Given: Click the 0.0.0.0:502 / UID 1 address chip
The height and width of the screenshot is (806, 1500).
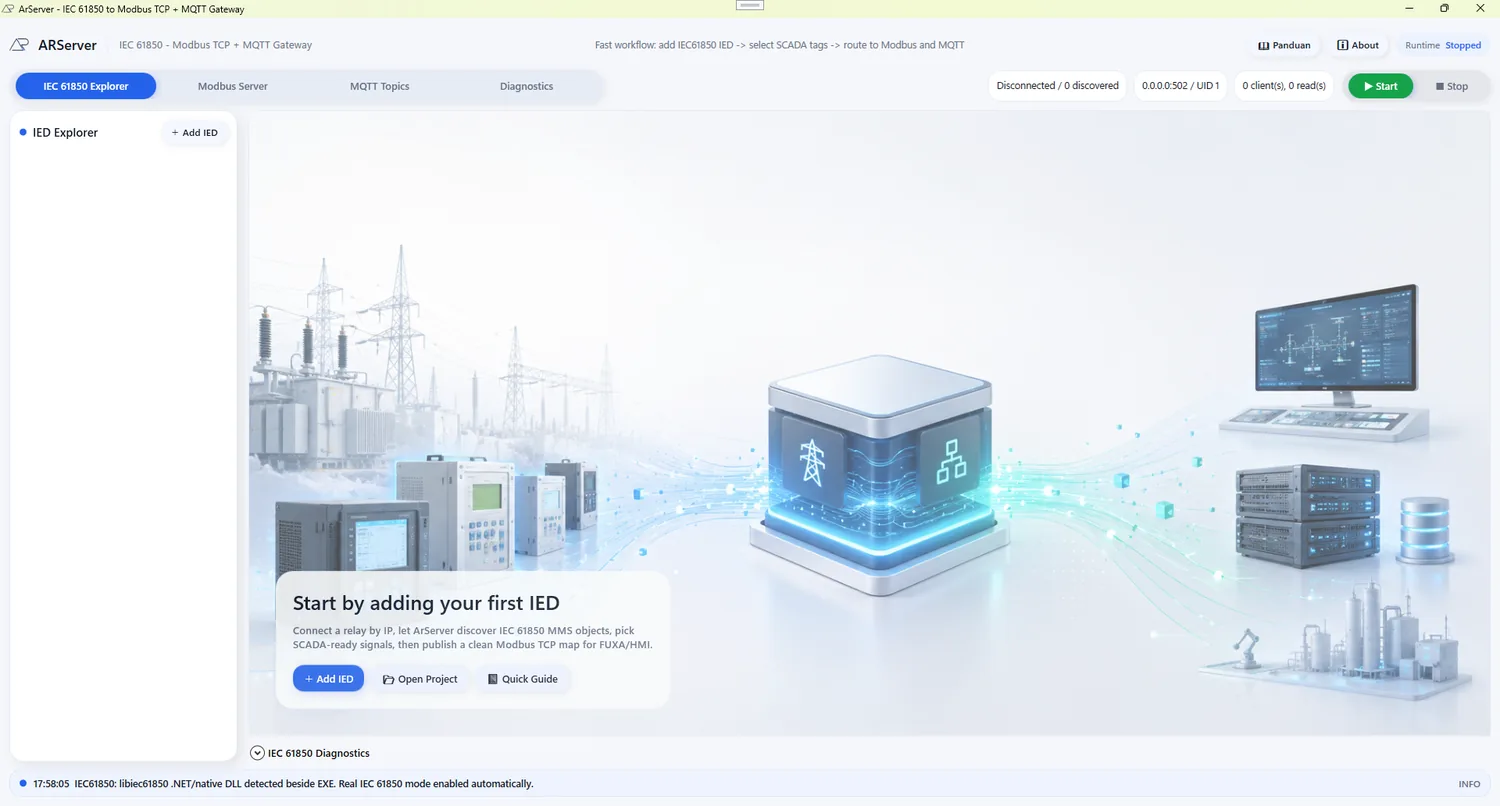Looking at the screenshot, I should [x=1180, y=86].
